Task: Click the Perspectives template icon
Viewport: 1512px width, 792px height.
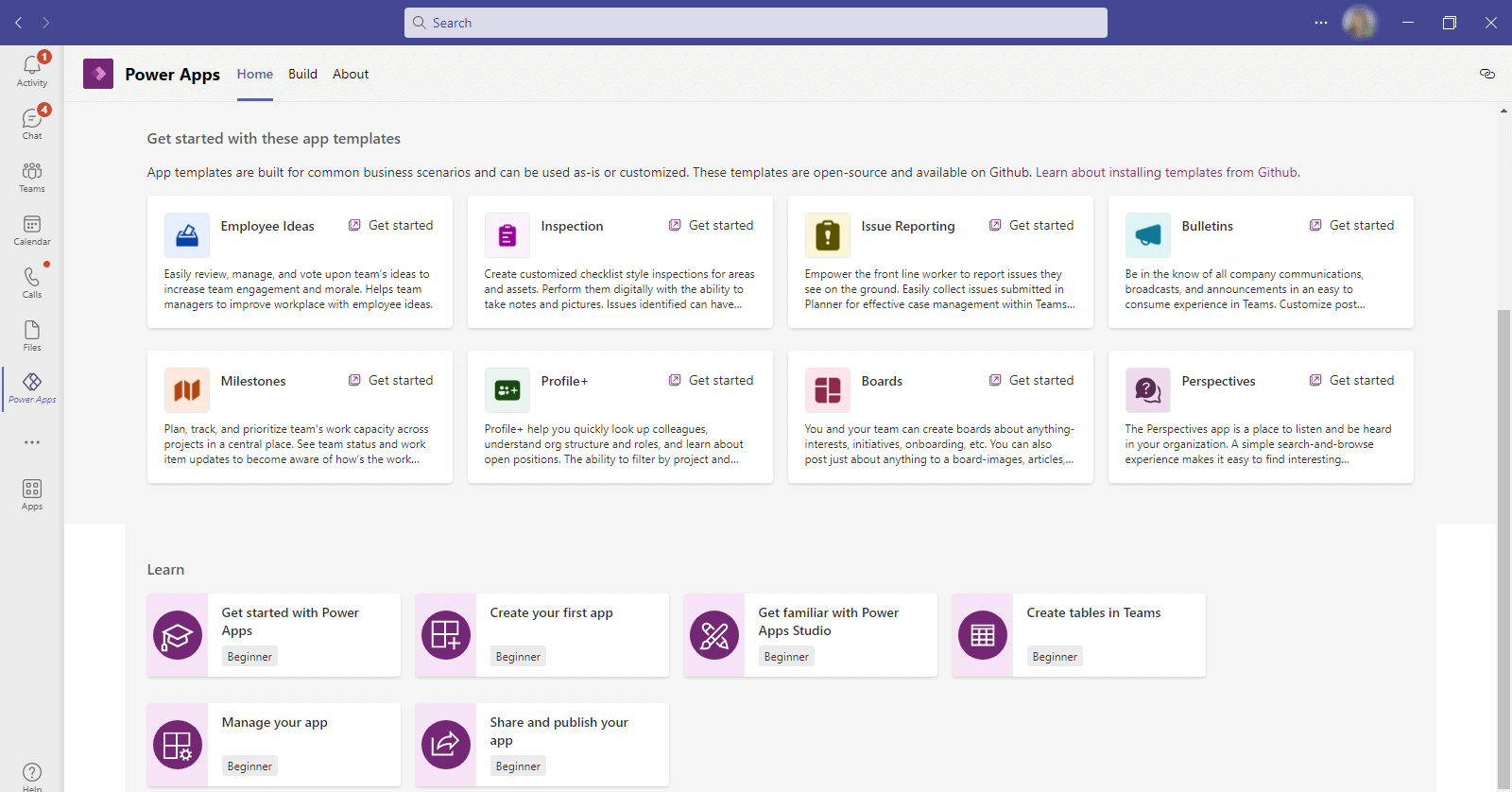Action: point(1148,390)
